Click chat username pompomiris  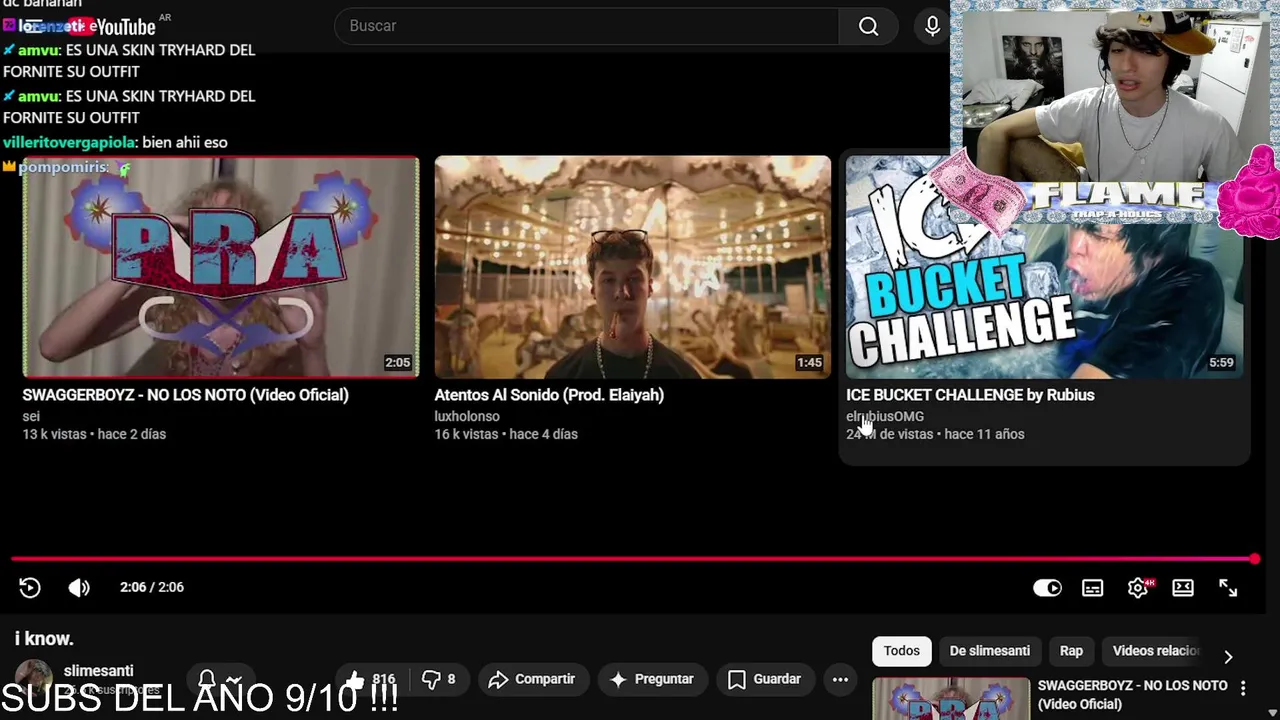coord(62,167)
